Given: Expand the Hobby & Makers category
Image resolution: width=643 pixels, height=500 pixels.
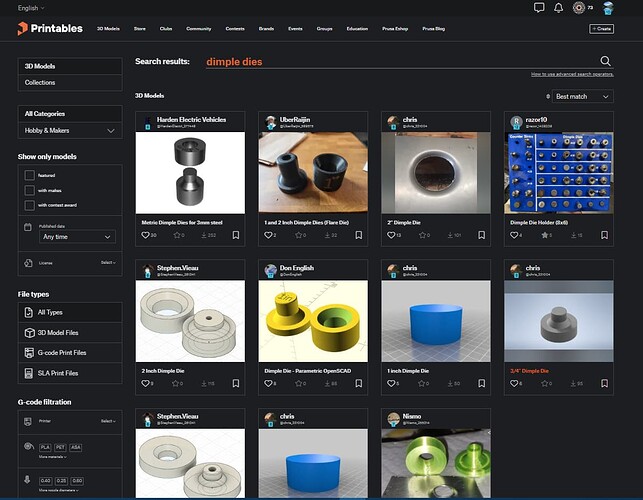Looking at the screenshot, I should [x=70, y=130].
